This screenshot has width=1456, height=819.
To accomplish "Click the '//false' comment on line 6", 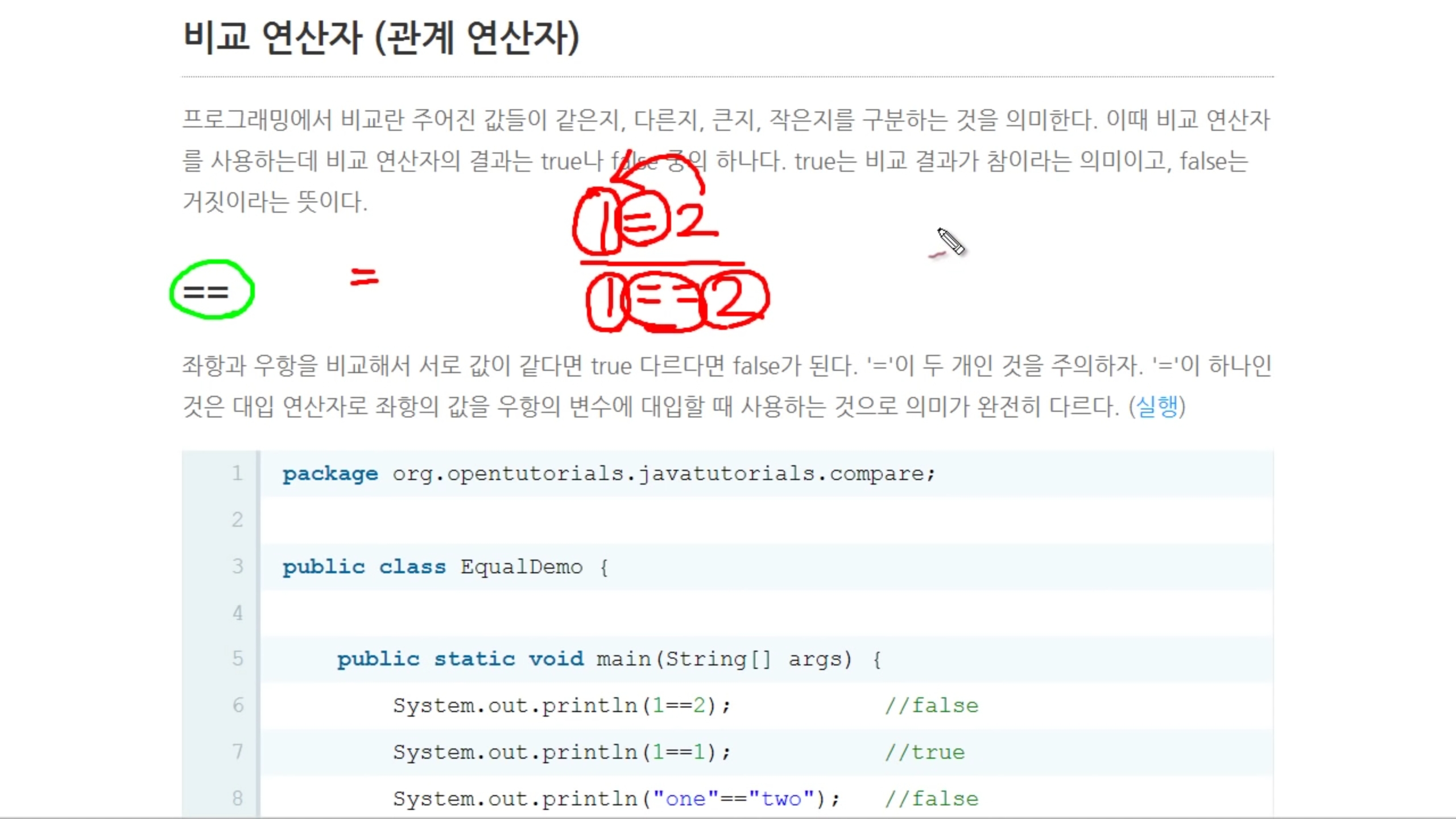I will point(932,706).
